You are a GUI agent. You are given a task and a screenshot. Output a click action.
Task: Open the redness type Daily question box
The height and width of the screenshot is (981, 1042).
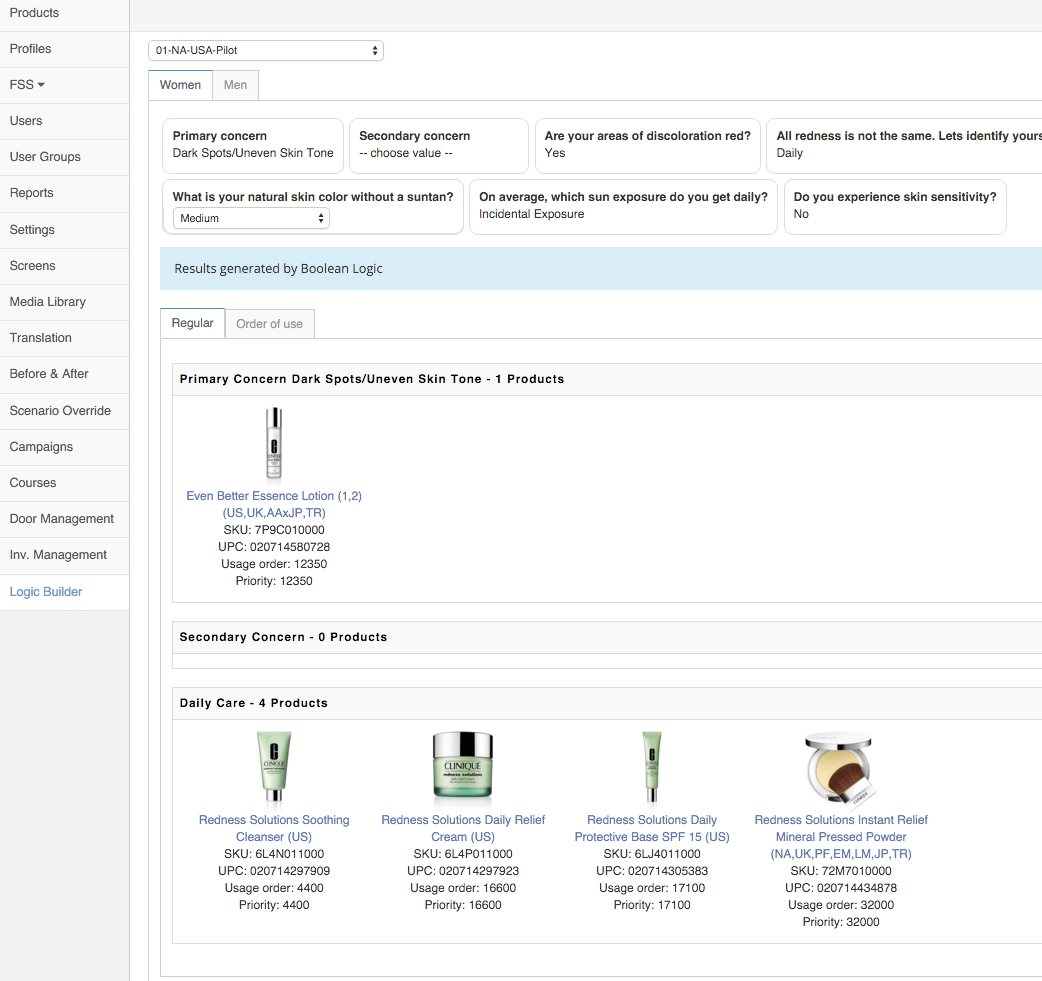904,145
